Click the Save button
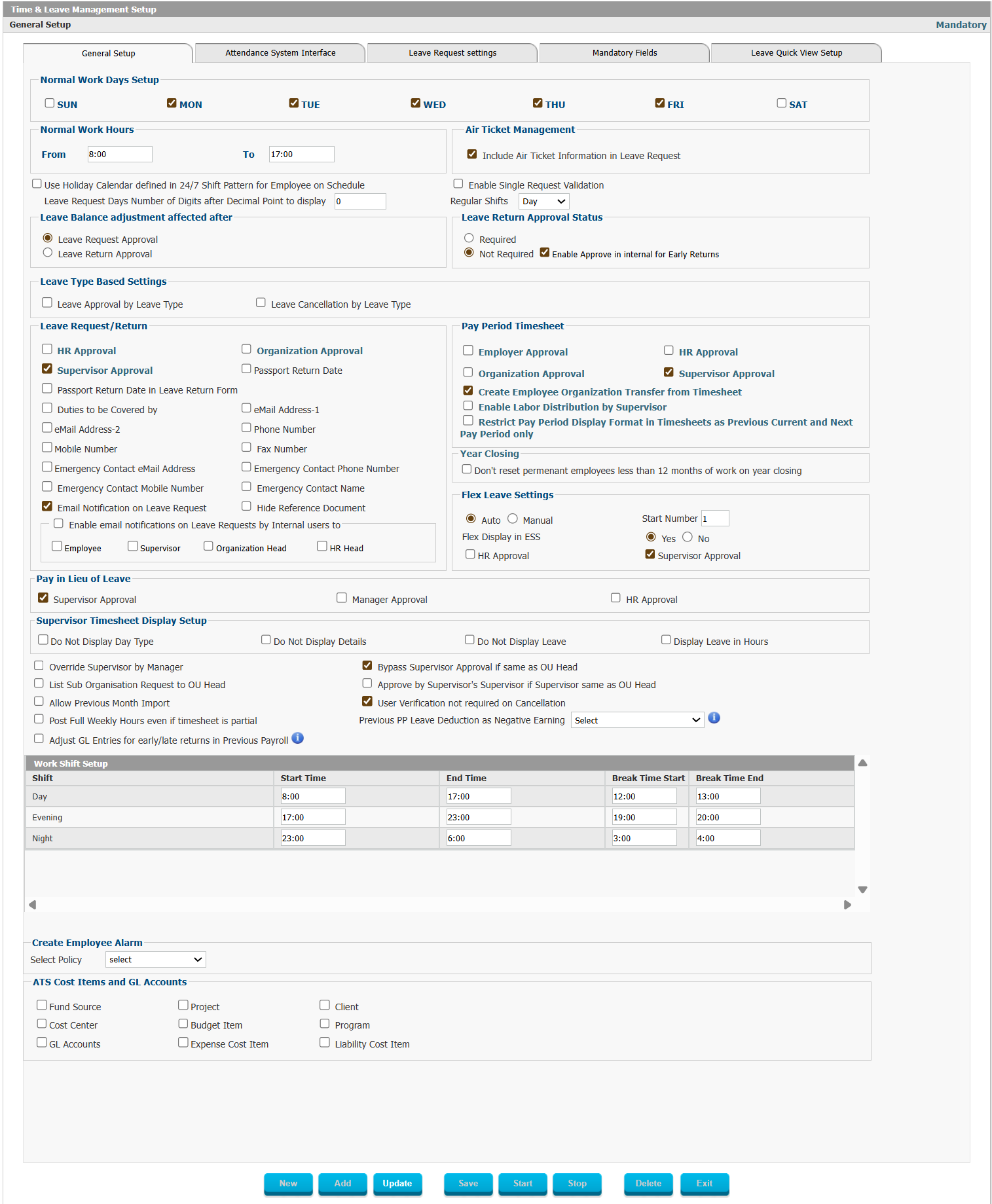 [x=468, y=1183]
